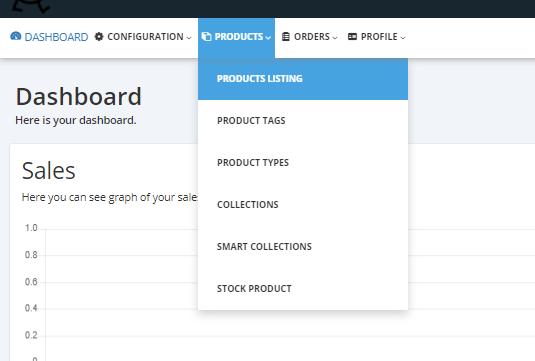This screenshot has height=361, width=535.
Task: Open the Configuration menu
Action: pyautogui.click(x=143, y=37)
